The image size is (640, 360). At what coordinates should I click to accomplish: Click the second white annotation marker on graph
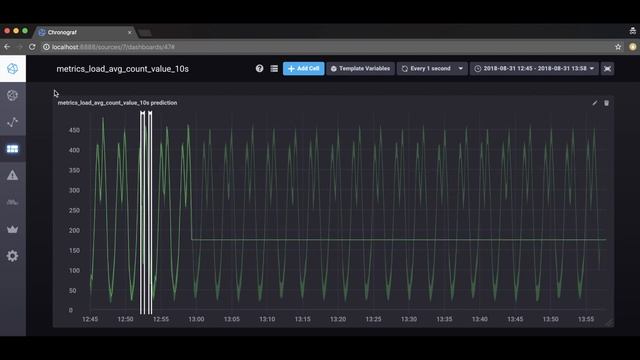point(150,212)
